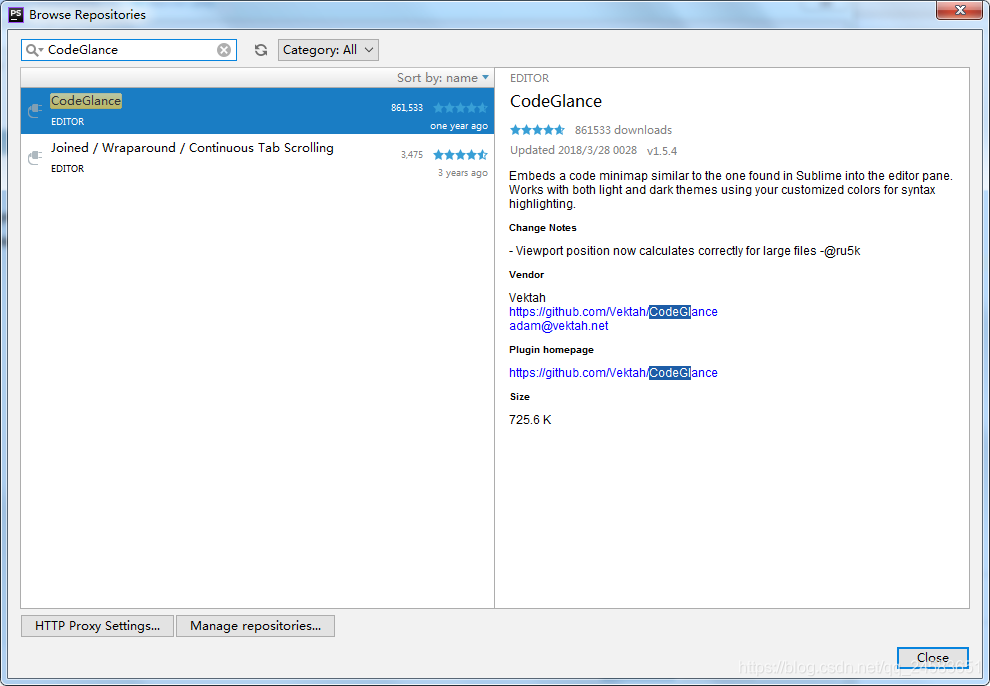The image size is (990, 686).
Task: Open the Category: All dropdown
Action: 328,50
